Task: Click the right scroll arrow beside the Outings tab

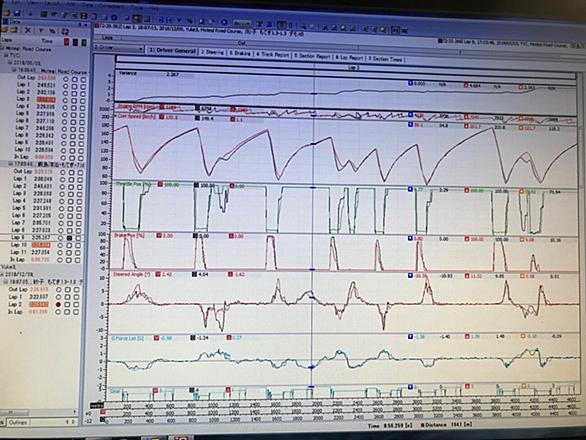Action: click(73, 422)
